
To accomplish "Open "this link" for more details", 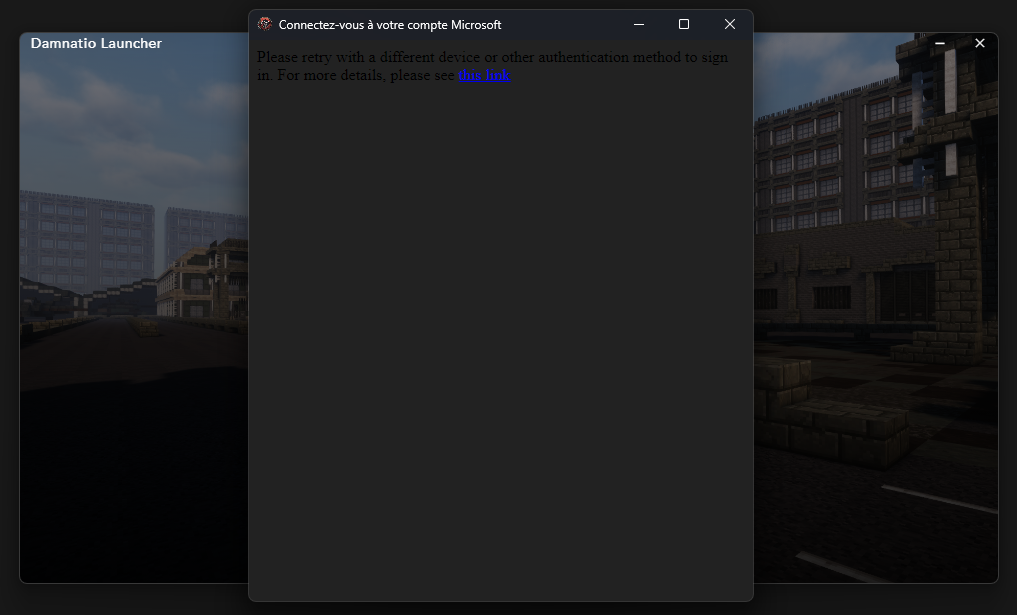I will [484, 75].
